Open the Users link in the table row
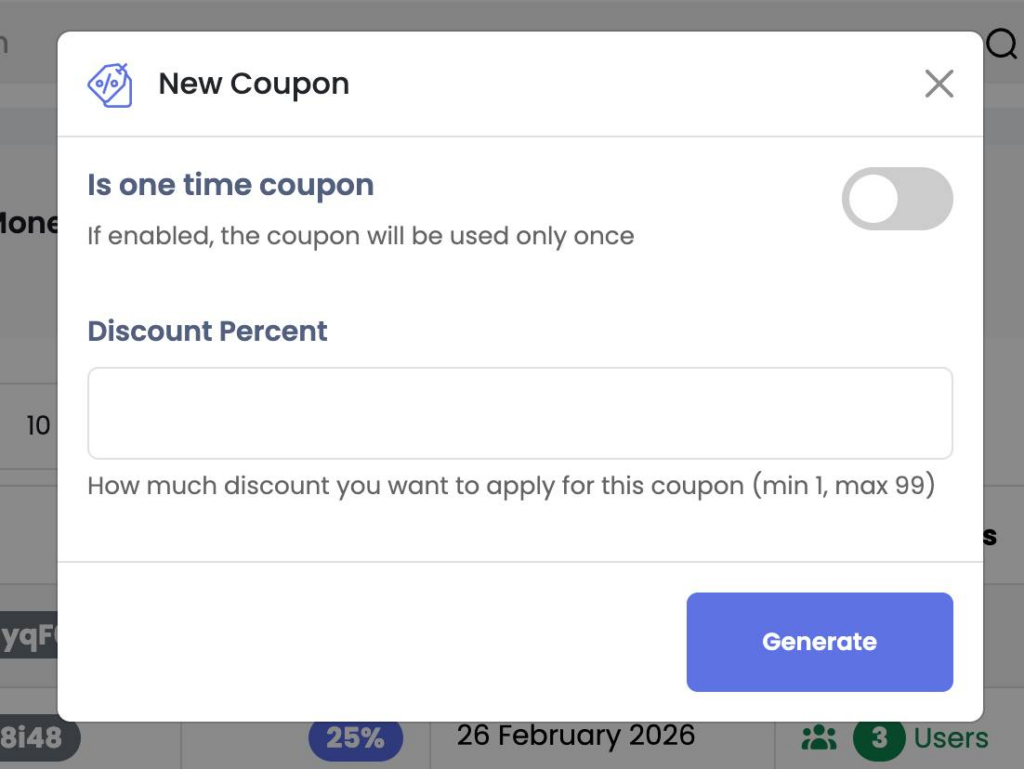The height and width of the screenshot is (769, 1024). 951,739
